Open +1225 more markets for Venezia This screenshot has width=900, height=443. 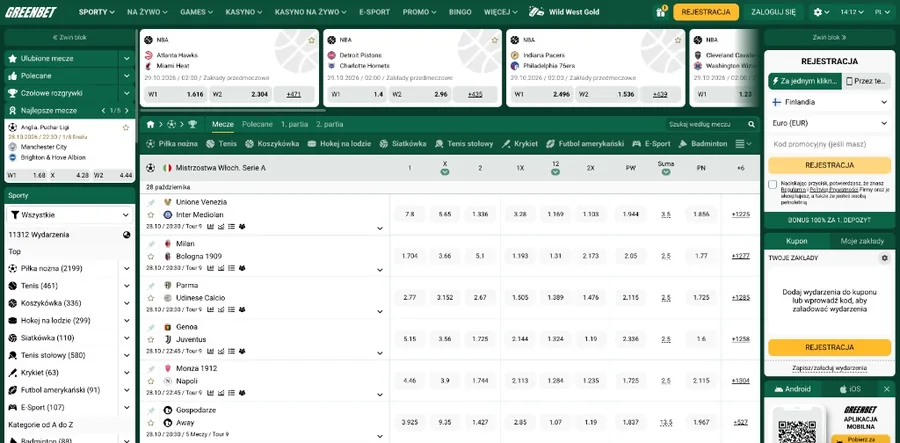click(x=740, y=215)
